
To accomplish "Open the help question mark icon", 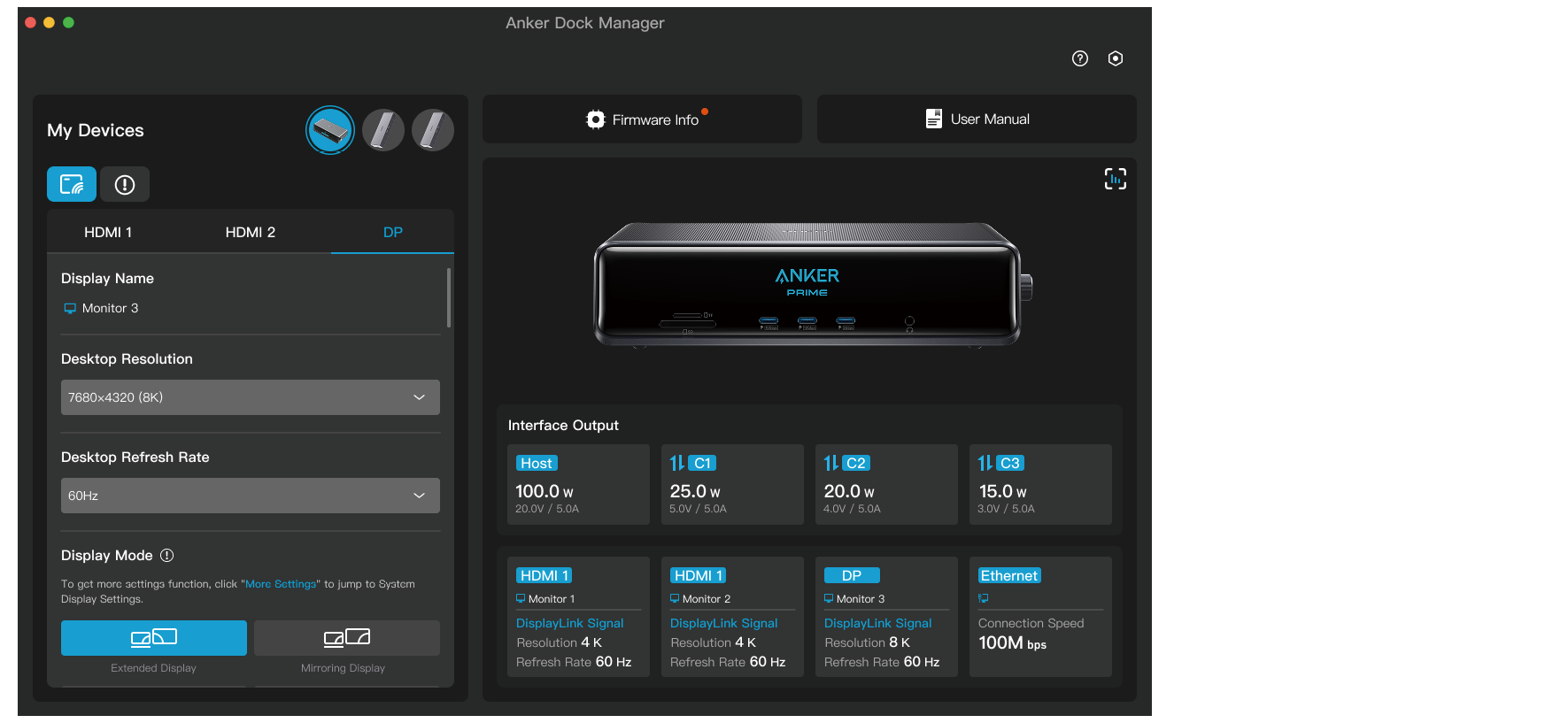I will point(1079,58).
